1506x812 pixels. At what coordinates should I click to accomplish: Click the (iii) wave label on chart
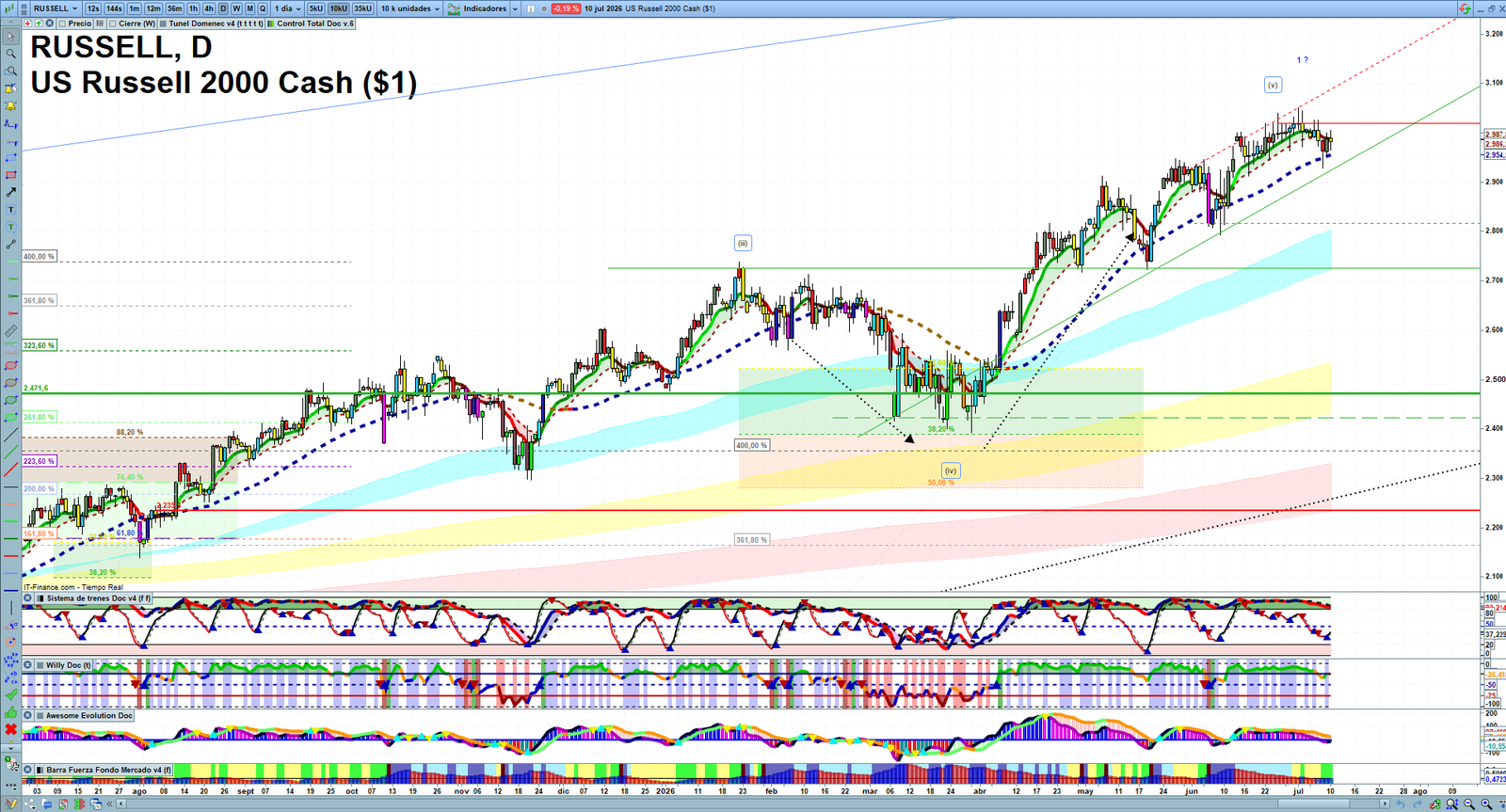(743, 244)
